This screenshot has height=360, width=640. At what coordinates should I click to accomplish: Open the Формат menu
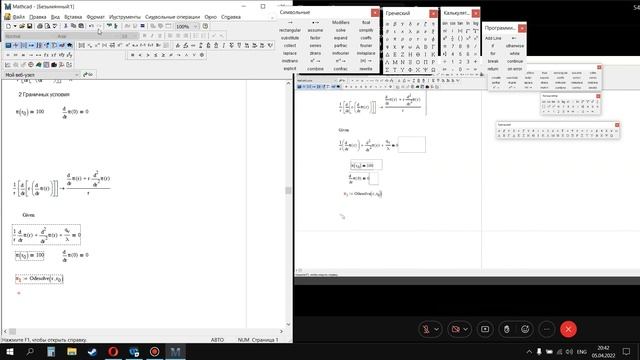point(96,17)
